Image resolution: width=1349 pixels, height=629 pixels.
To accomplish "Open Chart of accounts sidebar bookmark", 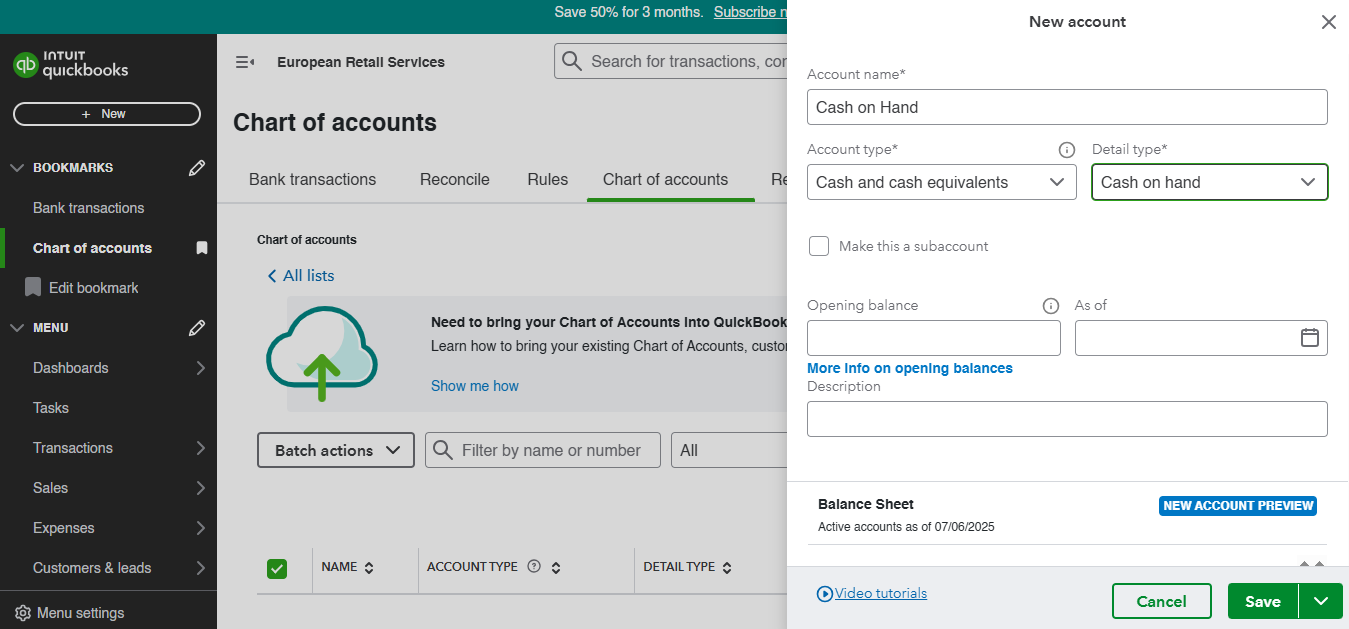I will tap(92, 248).
